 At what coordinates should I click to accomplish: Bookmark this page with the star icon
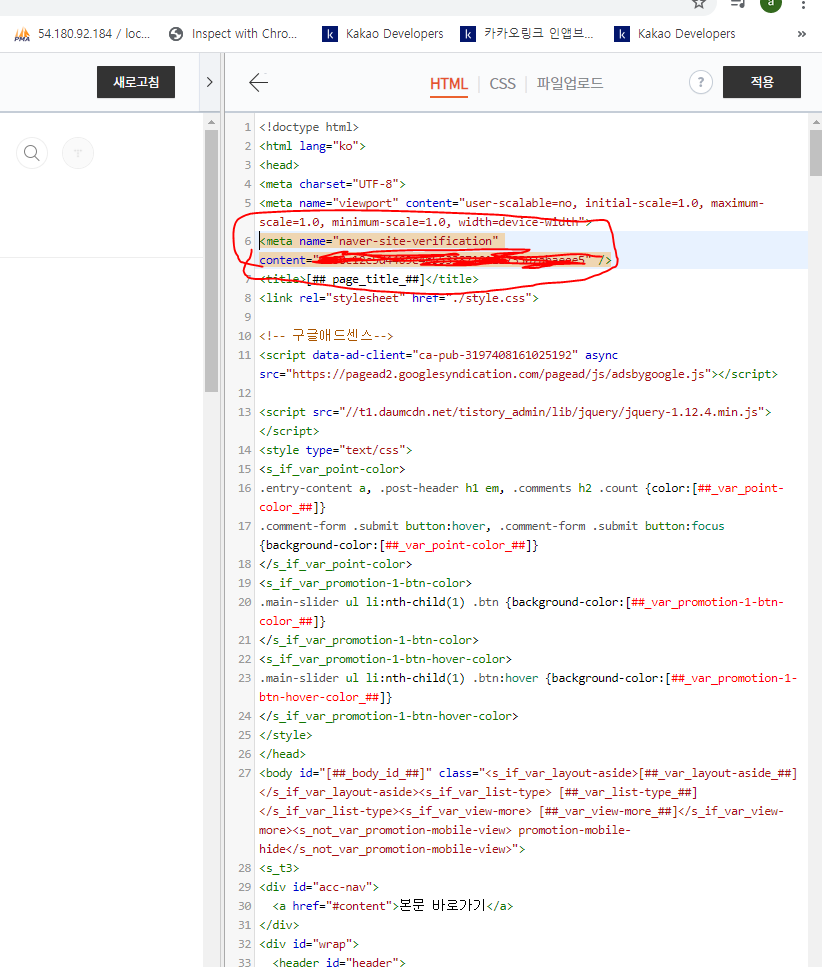(699, 4)
